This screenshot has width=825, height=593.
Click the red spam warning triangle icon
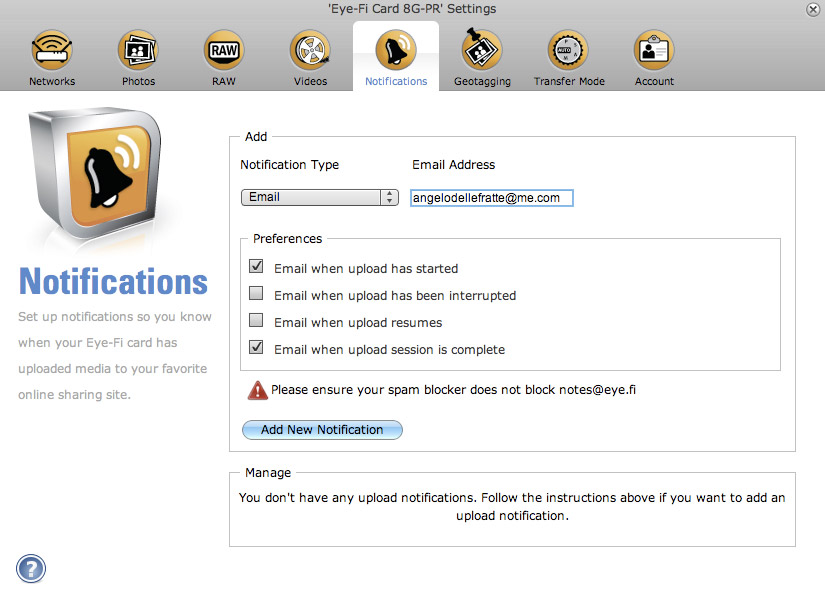257,390
